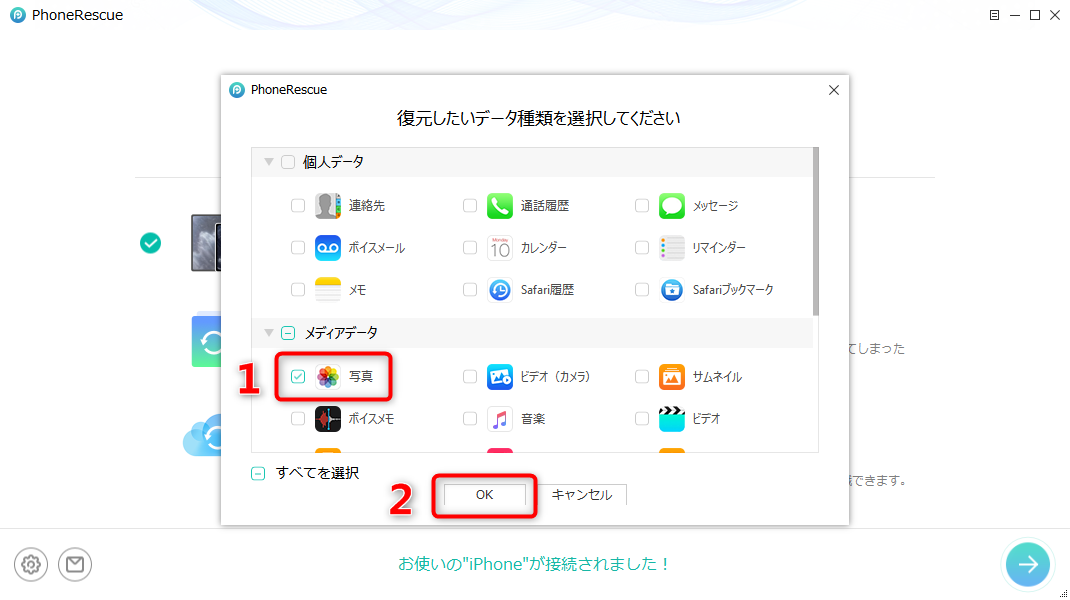Image resolution: width=1070 pixels, height=600 pixels.
Task: Toggle the 個人データ group checkbox
Action: pyautogui.click(x=288, y=162)
